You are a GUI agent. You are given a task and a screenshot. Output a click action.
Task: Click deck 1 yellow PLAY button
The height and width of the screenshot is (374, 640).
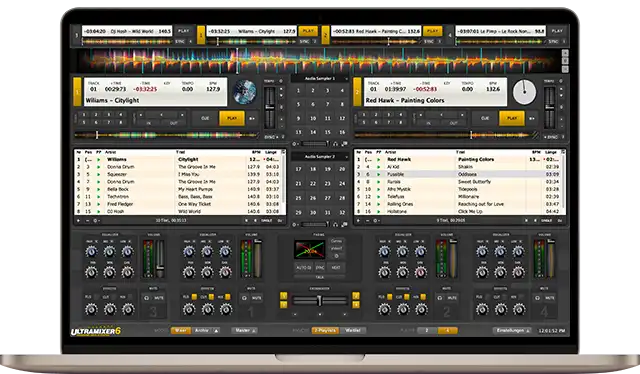(232, 118)
